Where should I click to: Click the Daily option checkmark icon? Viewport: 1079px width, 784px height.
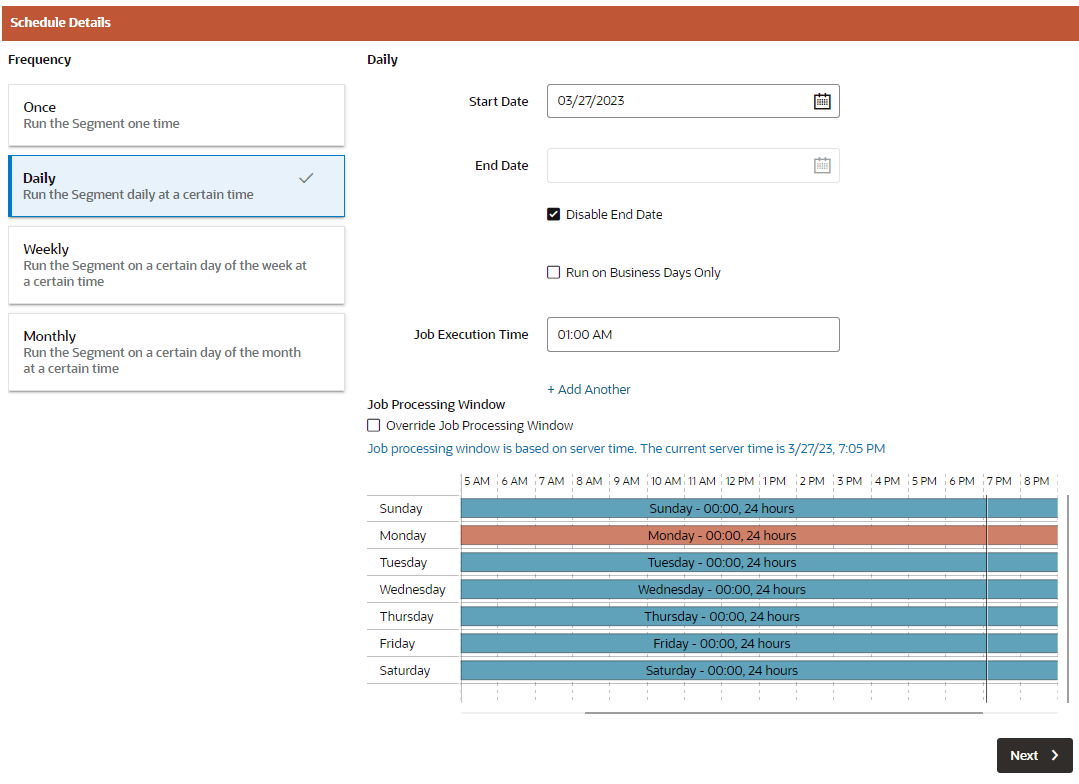tap(306, 178)
